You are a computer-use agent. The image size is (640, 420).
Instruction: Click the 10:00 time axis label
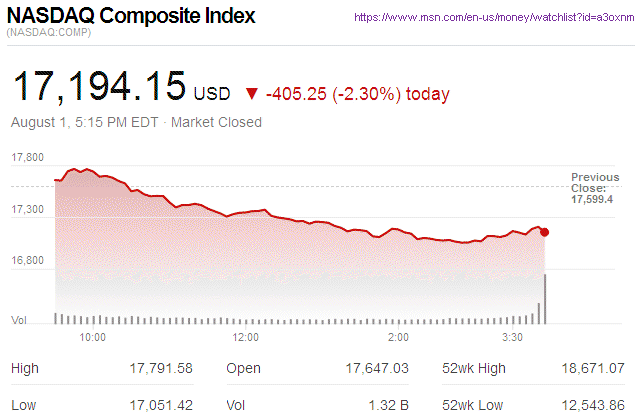[93, 337]
